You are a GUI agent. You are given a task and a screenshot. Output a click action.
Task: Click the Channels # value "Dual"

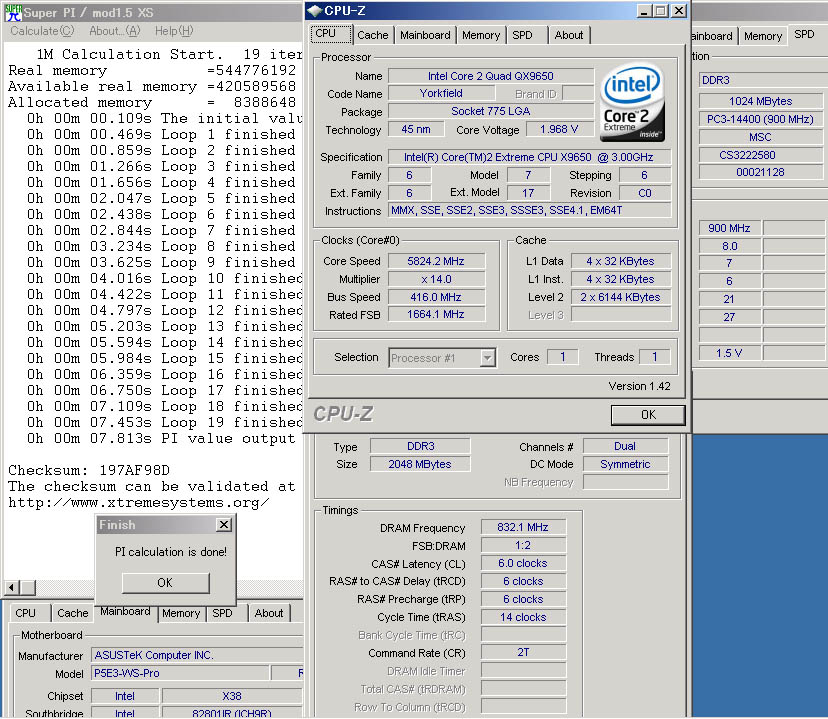[x=625, y=446]
